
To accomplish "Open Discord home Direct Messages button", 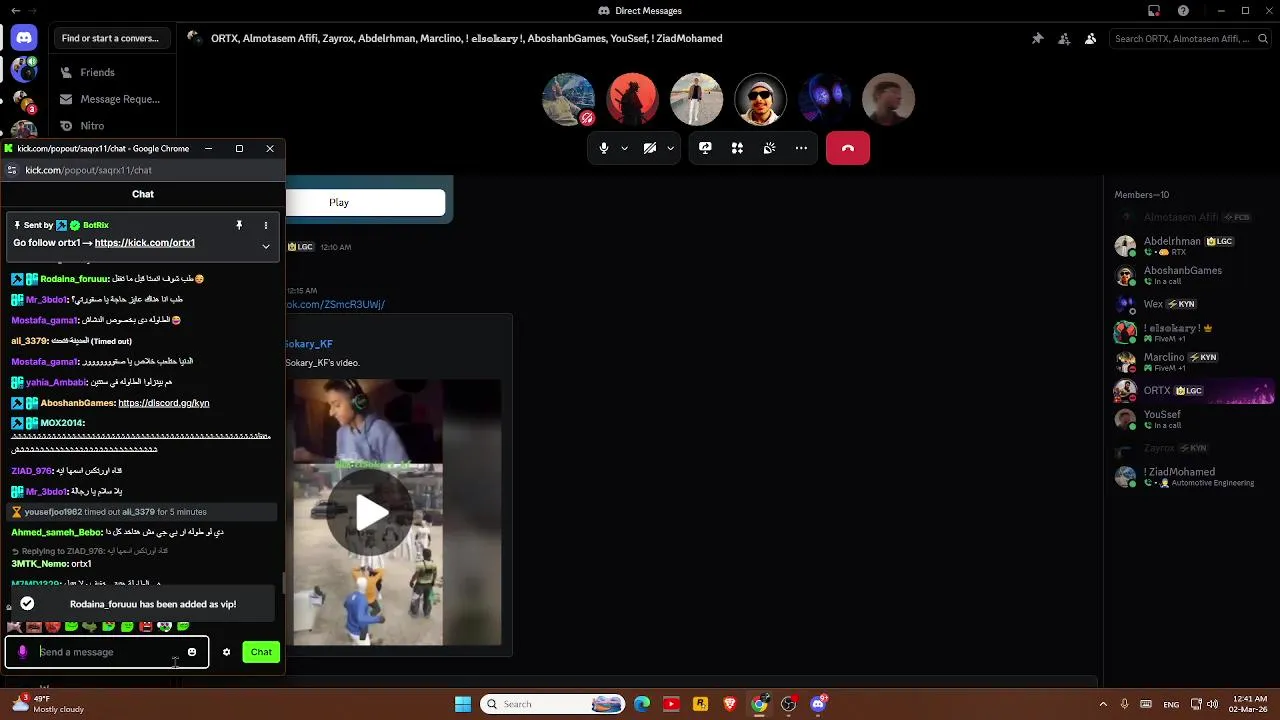I will (24, 38).
